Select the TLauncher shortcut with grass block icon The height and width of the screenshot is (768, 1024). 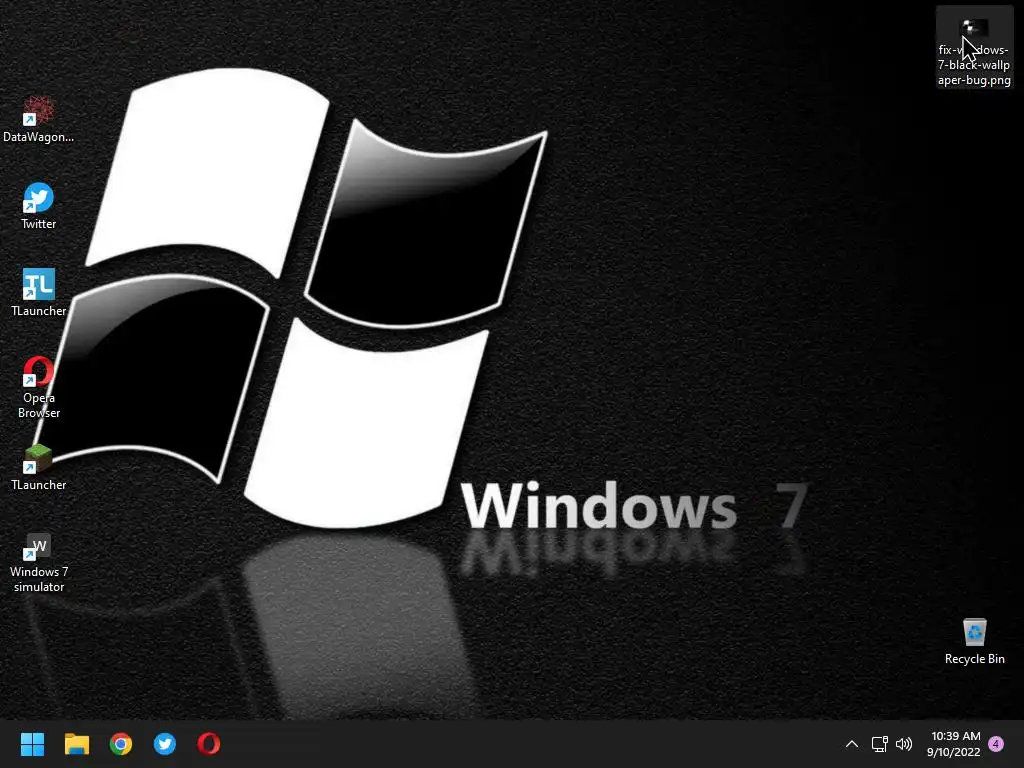[39, 467]
